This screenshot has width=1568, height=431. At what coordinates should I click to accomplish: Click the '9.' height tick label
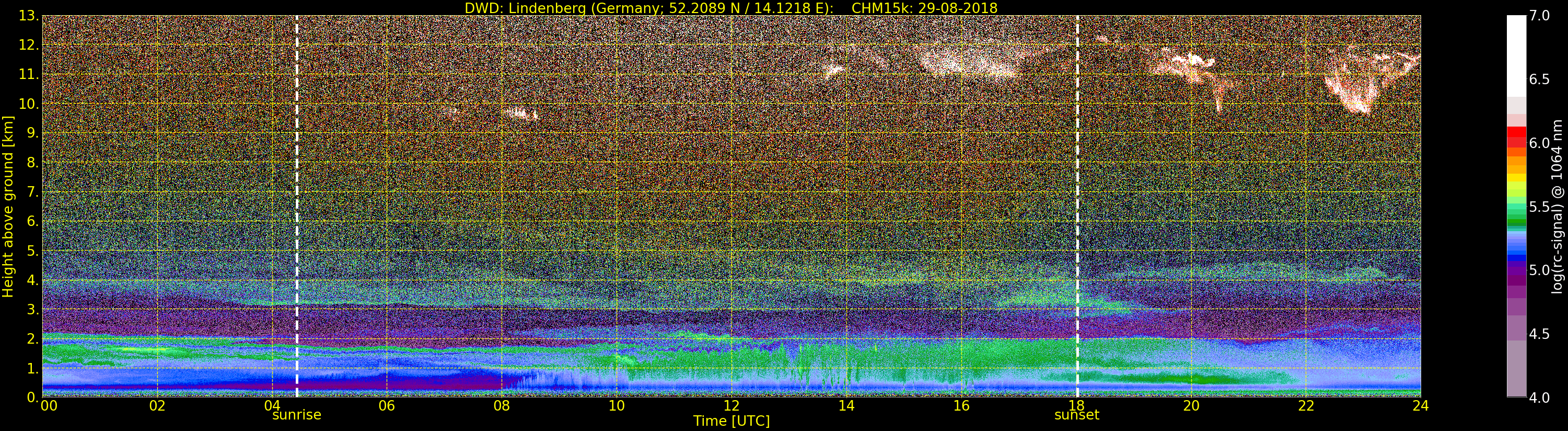click(x=33, y=133)
